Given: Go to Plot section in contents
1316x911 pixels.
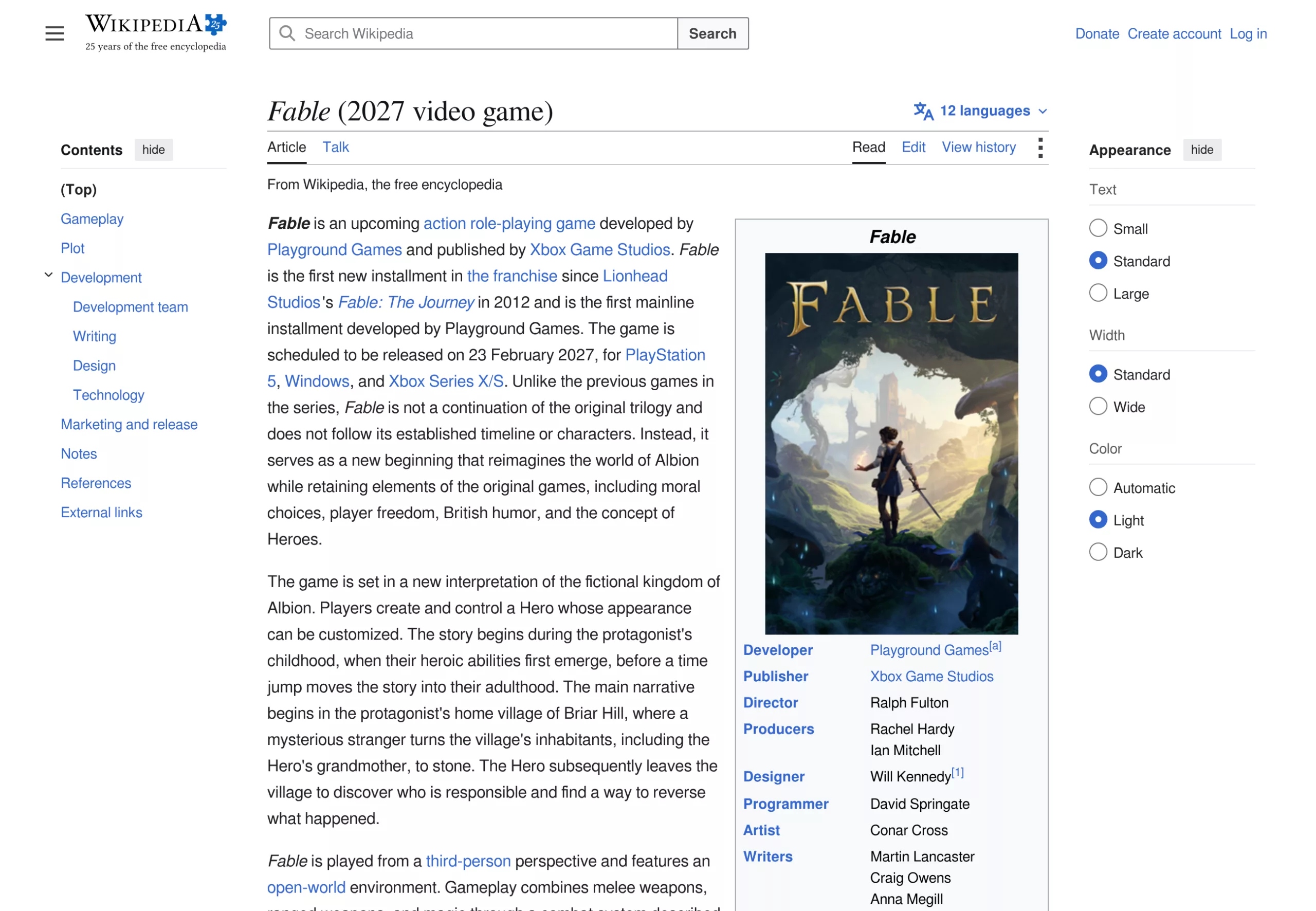Looking at the screenshot, I should coord(72,248).
